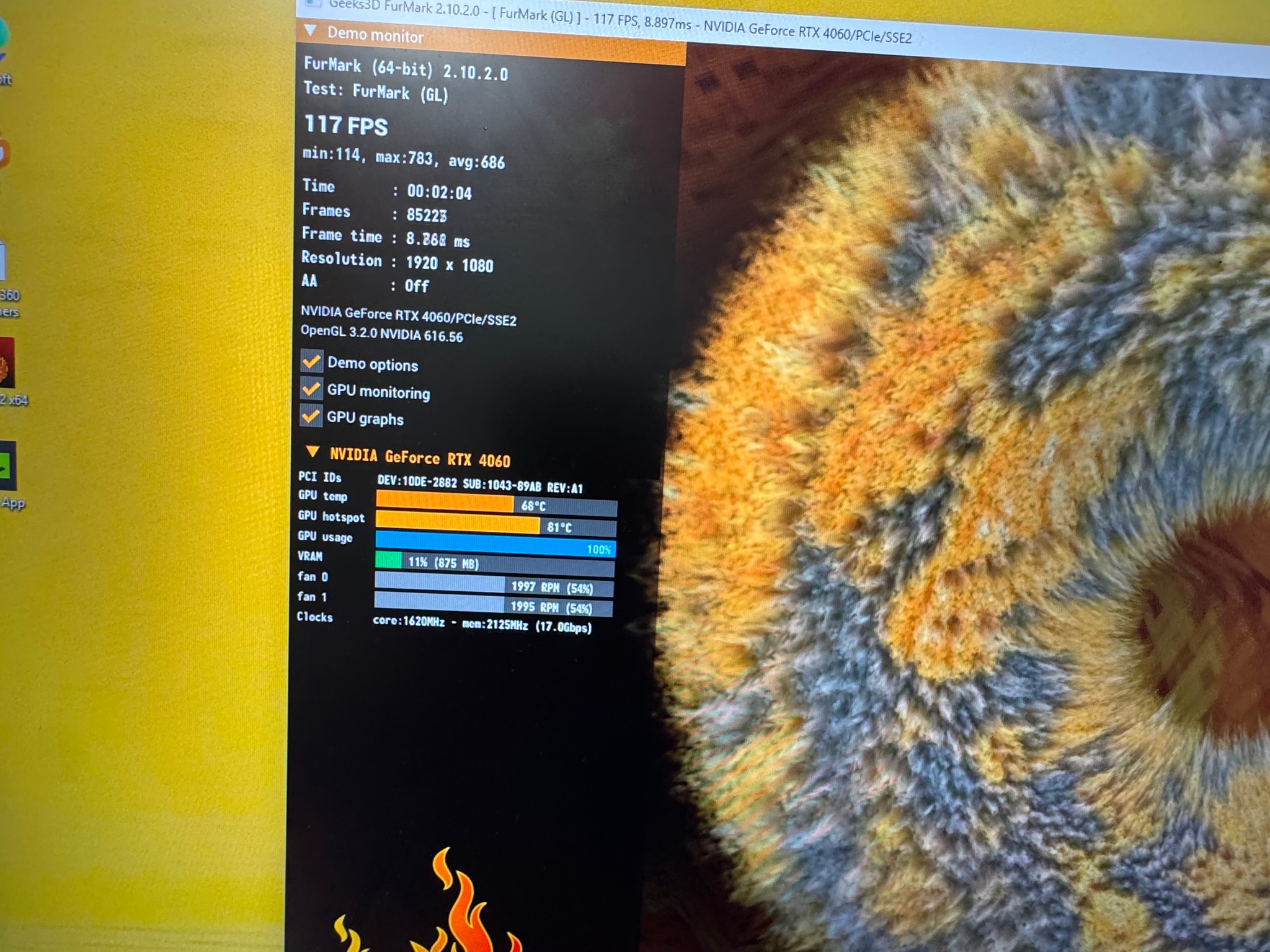Viewport: 1270px width, 952px height.
Task: Click the Clocks core:1620MHz text
Action: click(x=409, y=621)
